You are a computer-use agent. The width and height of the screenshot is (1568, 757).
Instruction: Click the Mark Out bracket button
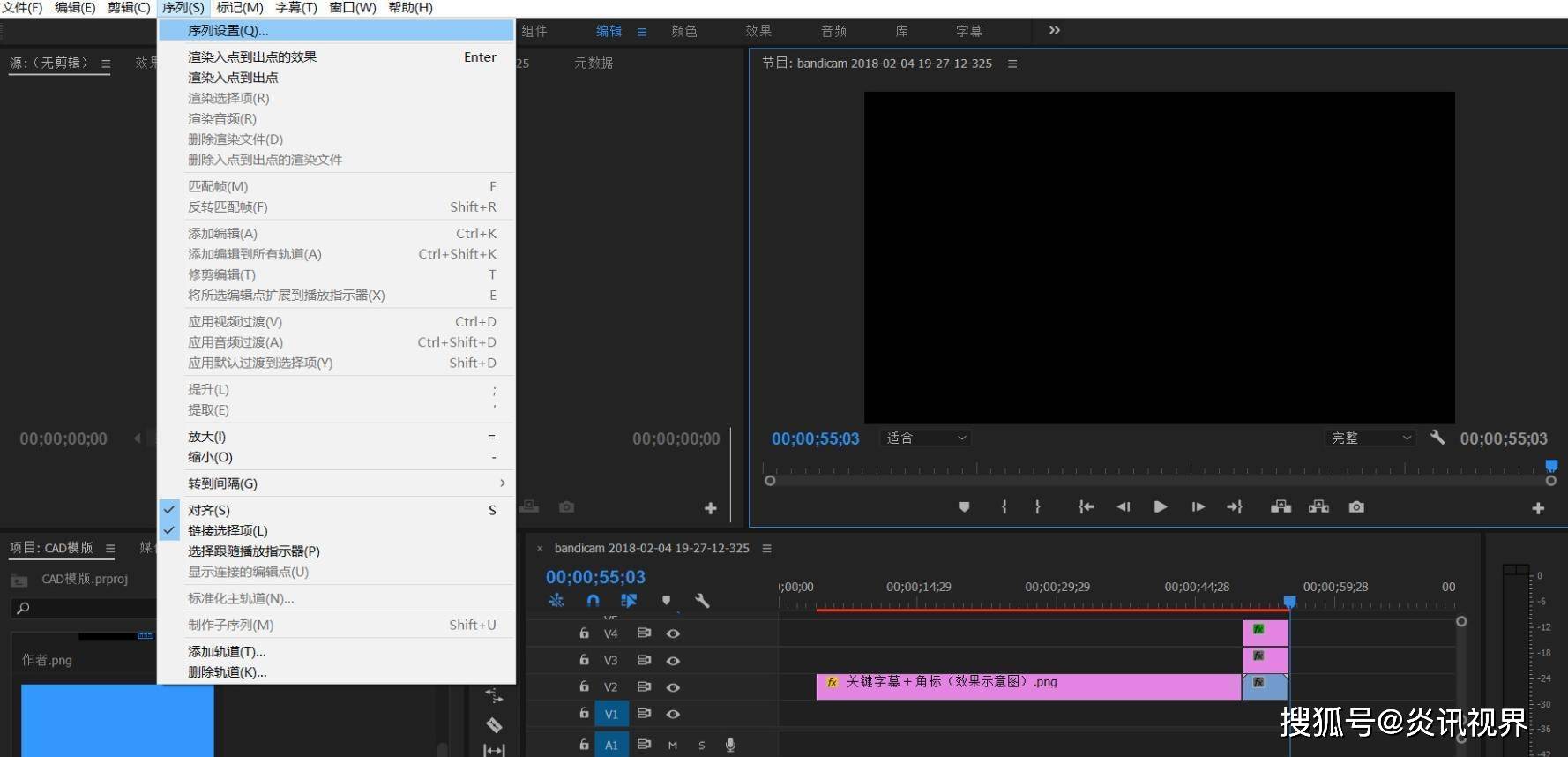(1037, 507)
